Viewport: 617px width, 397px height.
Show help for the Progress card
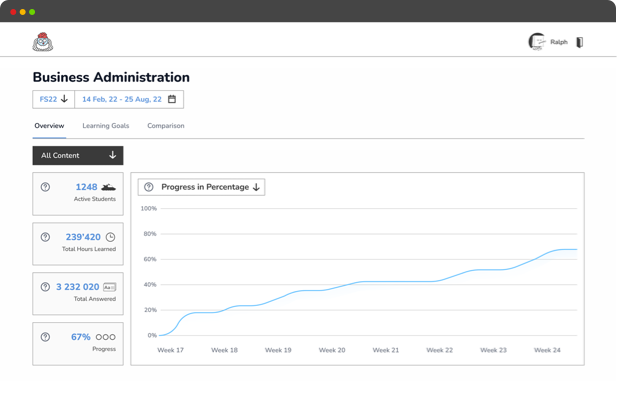45,337
